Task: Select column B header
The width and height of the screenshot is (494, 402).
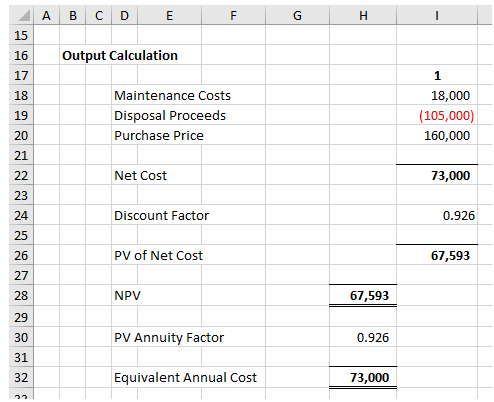Action: click(x=73, y=15)
